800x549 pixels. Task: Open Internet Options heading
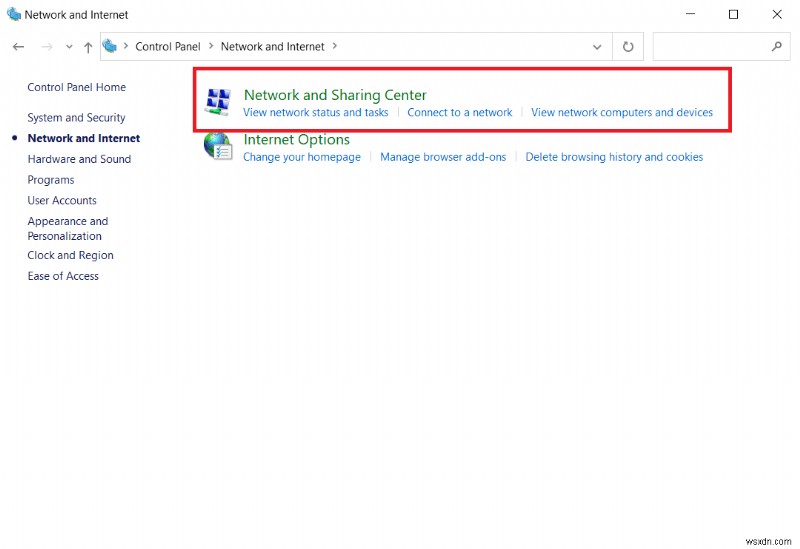pyautogui.click(x=296, y=139)
